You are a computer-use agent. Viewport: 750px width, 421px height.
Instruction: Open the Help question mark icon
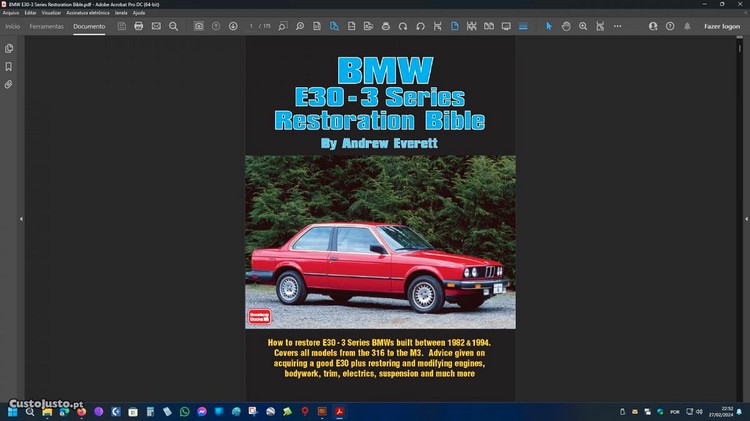[671, 26]
